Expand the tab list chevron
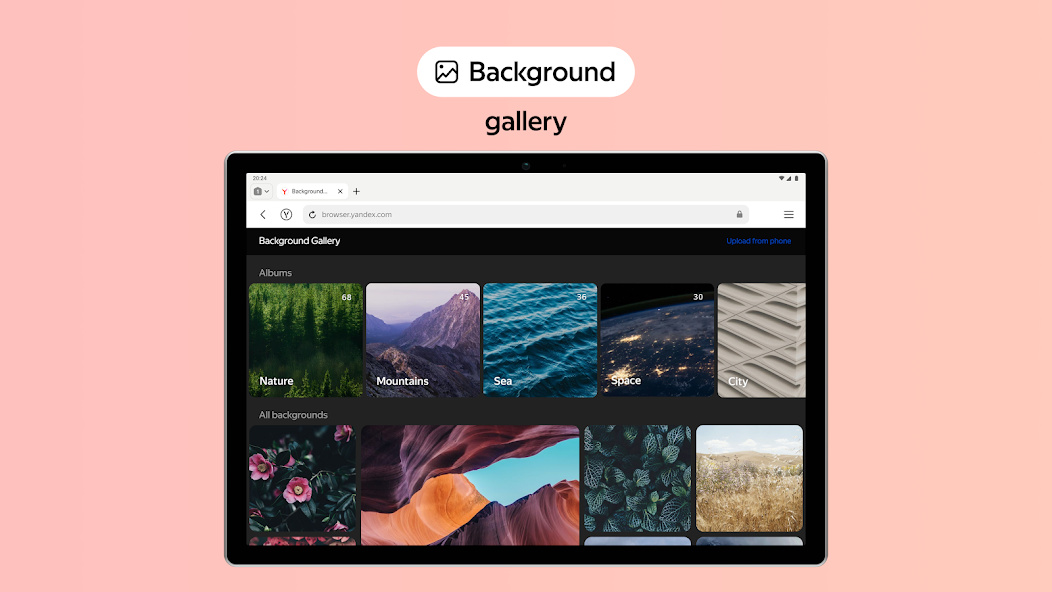The image size is (1052, 592). click(266, 191)
